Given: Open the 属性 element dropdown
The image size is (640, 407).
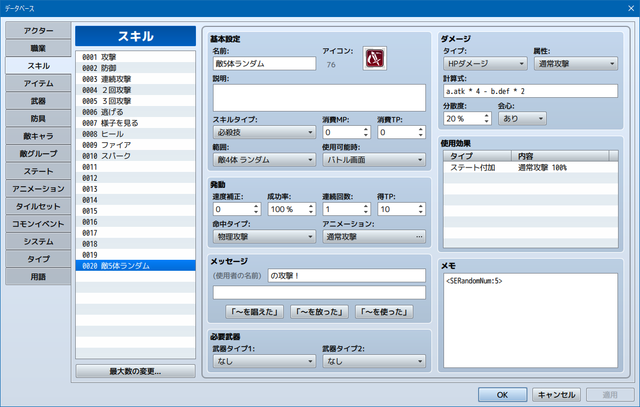Looking at the screenshot, I should click(576, 64).
